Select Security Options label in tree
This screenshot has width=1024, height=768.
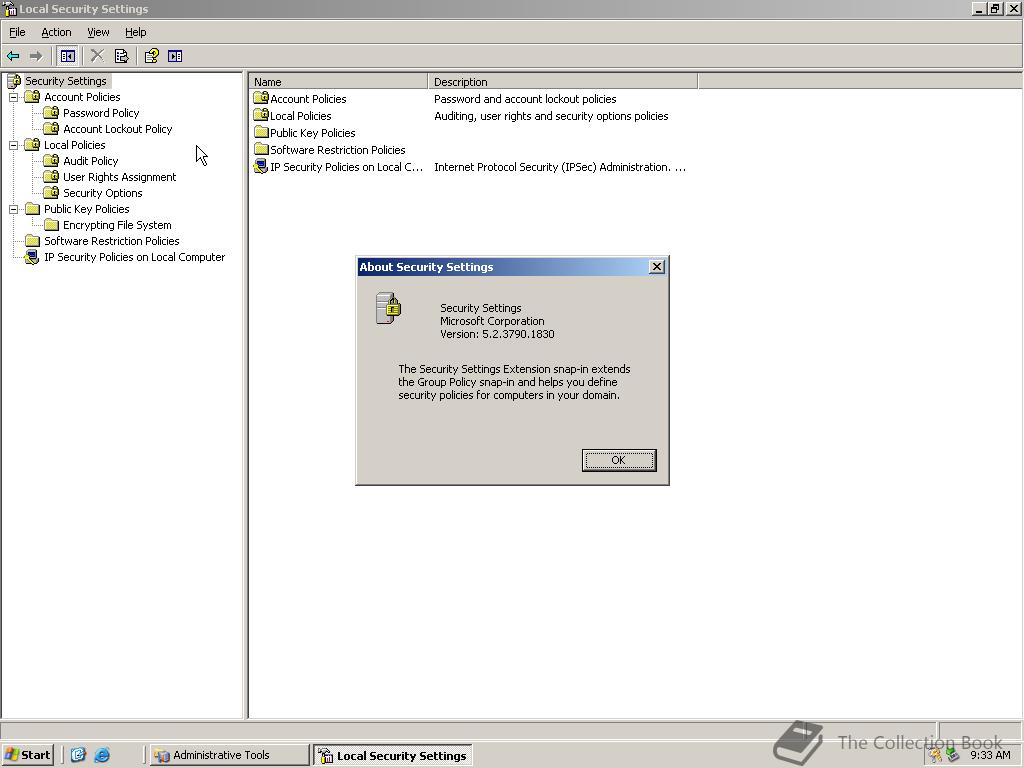coord(103,193)
